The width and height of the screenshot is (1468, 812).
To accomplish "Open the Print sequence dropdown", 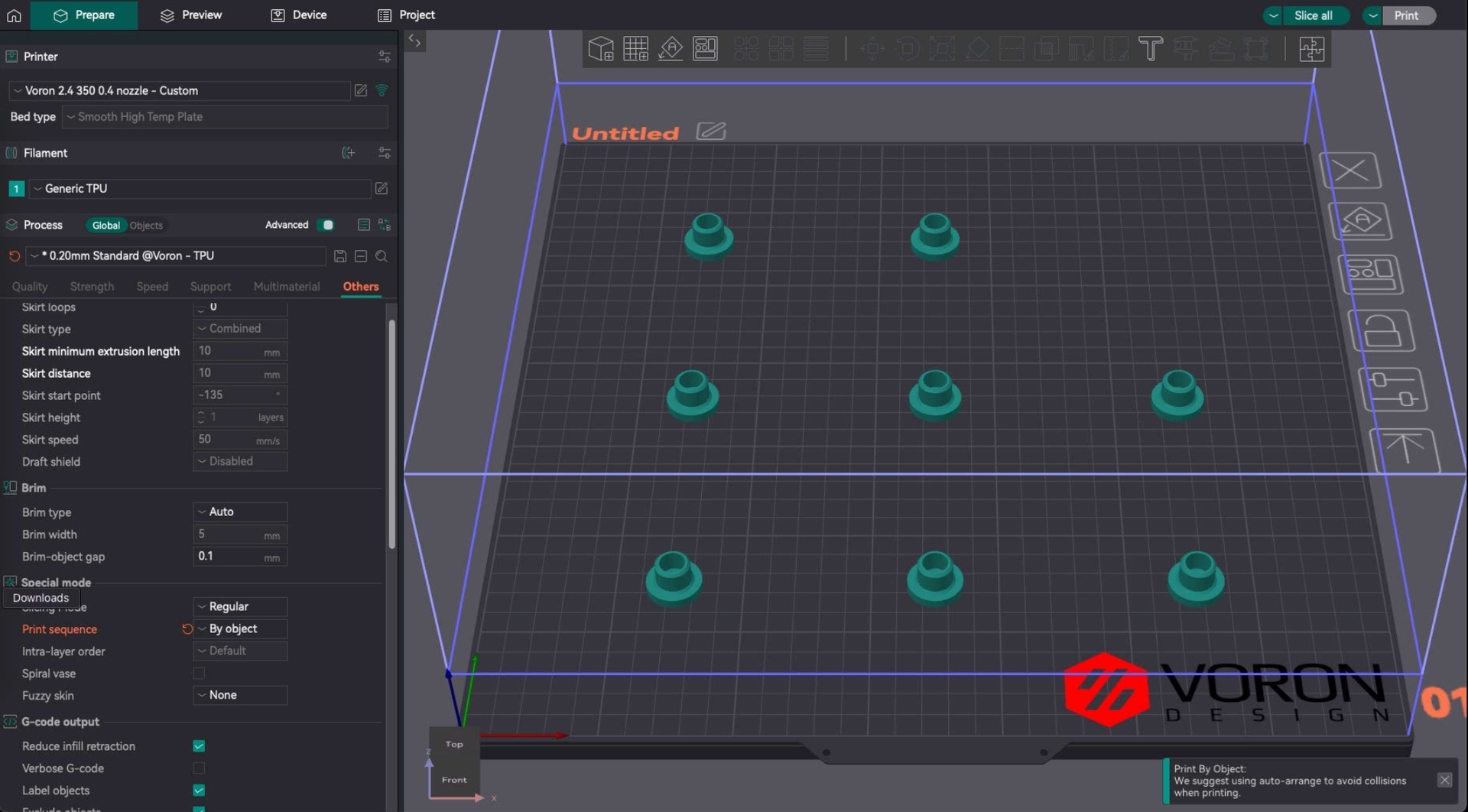I will tap(240, 629).
